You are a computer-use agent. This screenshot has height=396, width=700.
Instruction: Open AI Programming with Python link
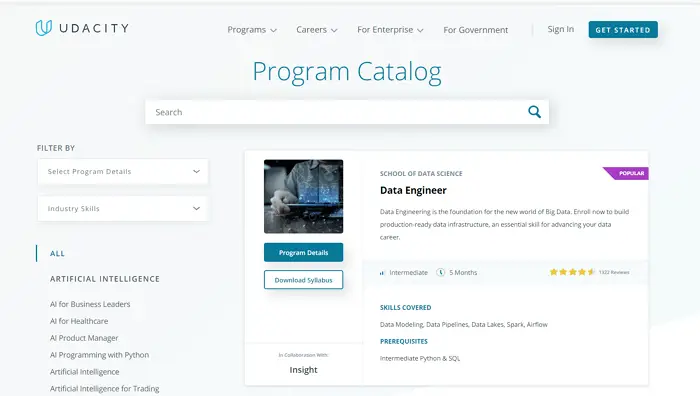[100, 355]
